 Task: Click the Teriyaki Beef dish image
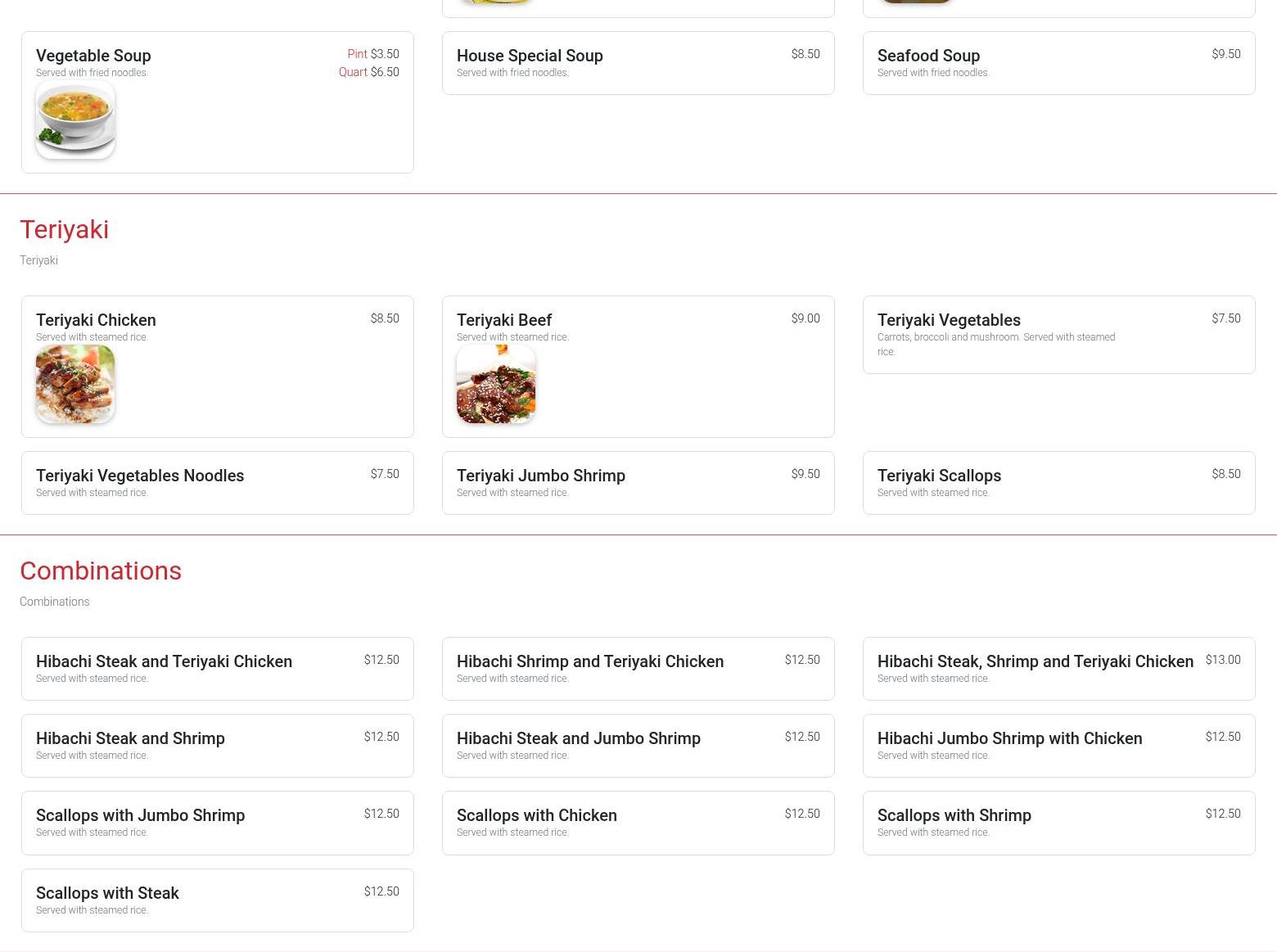tap(496, 384)
